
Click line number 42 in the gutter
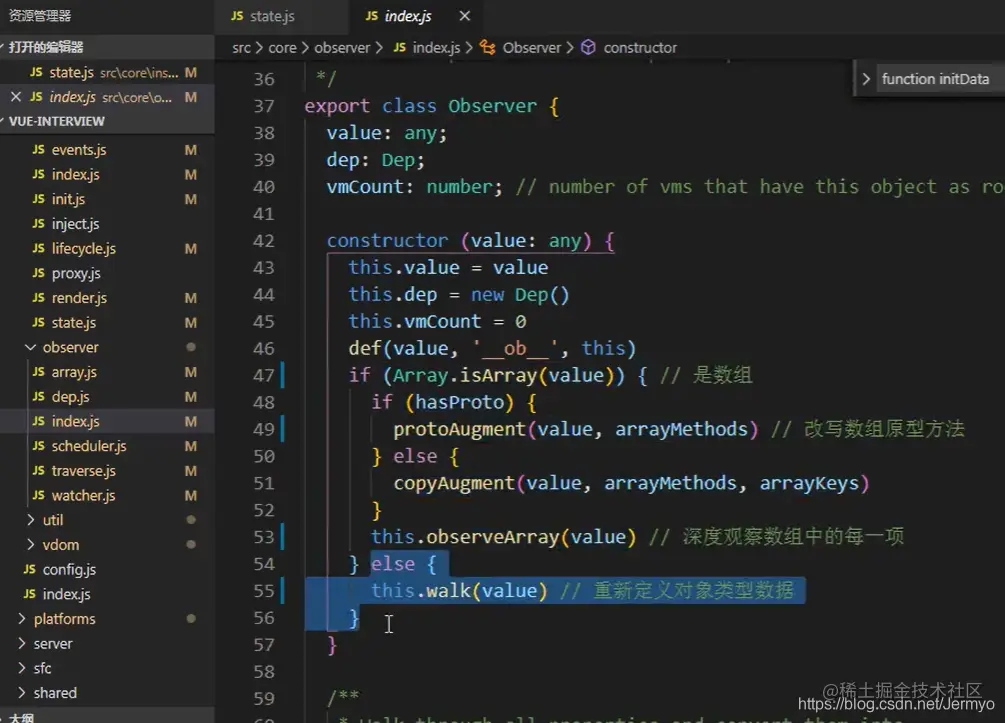point(263,241)
